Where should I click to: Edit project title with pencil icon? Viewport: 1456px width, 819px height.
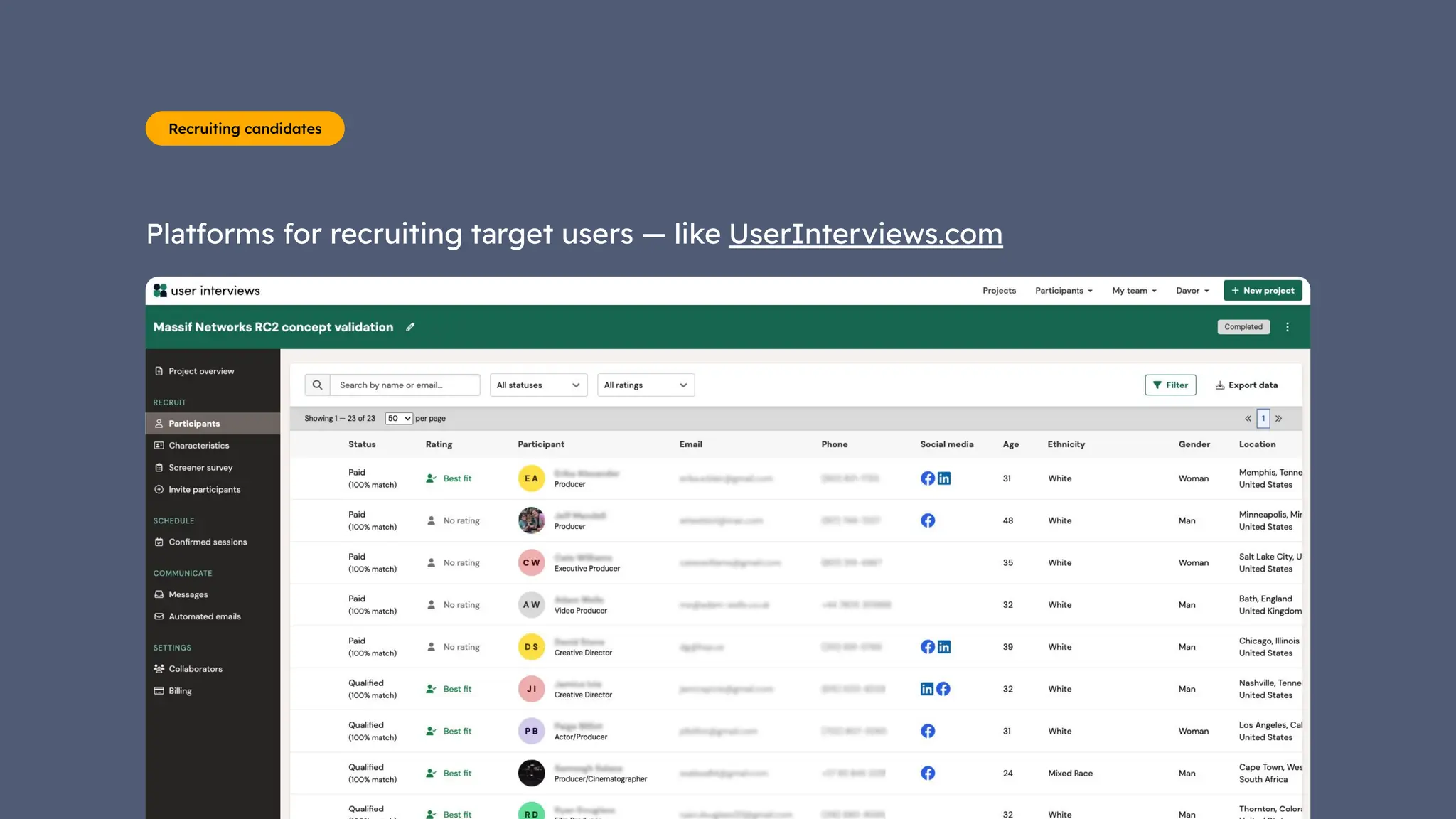point(410,327)
